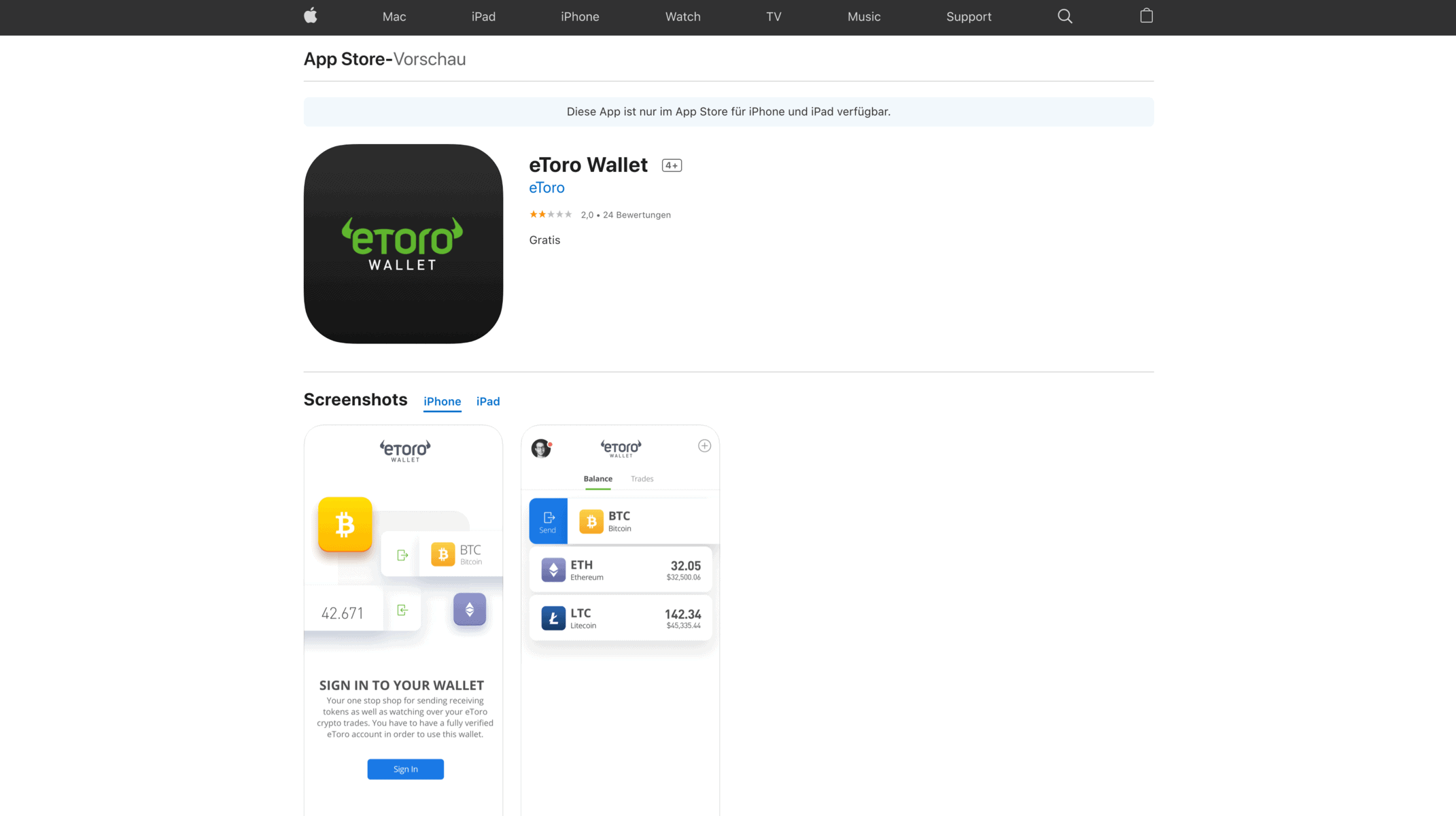Click the eToro developer link

(x=546, y=187)
